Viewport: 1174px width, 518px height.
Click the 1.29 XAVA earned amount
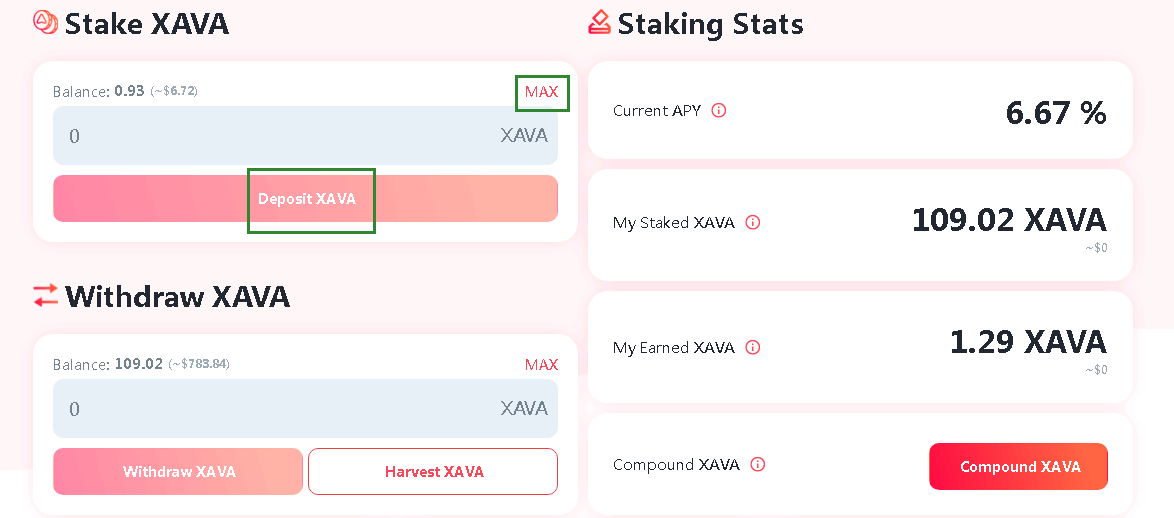[1028, 342]
